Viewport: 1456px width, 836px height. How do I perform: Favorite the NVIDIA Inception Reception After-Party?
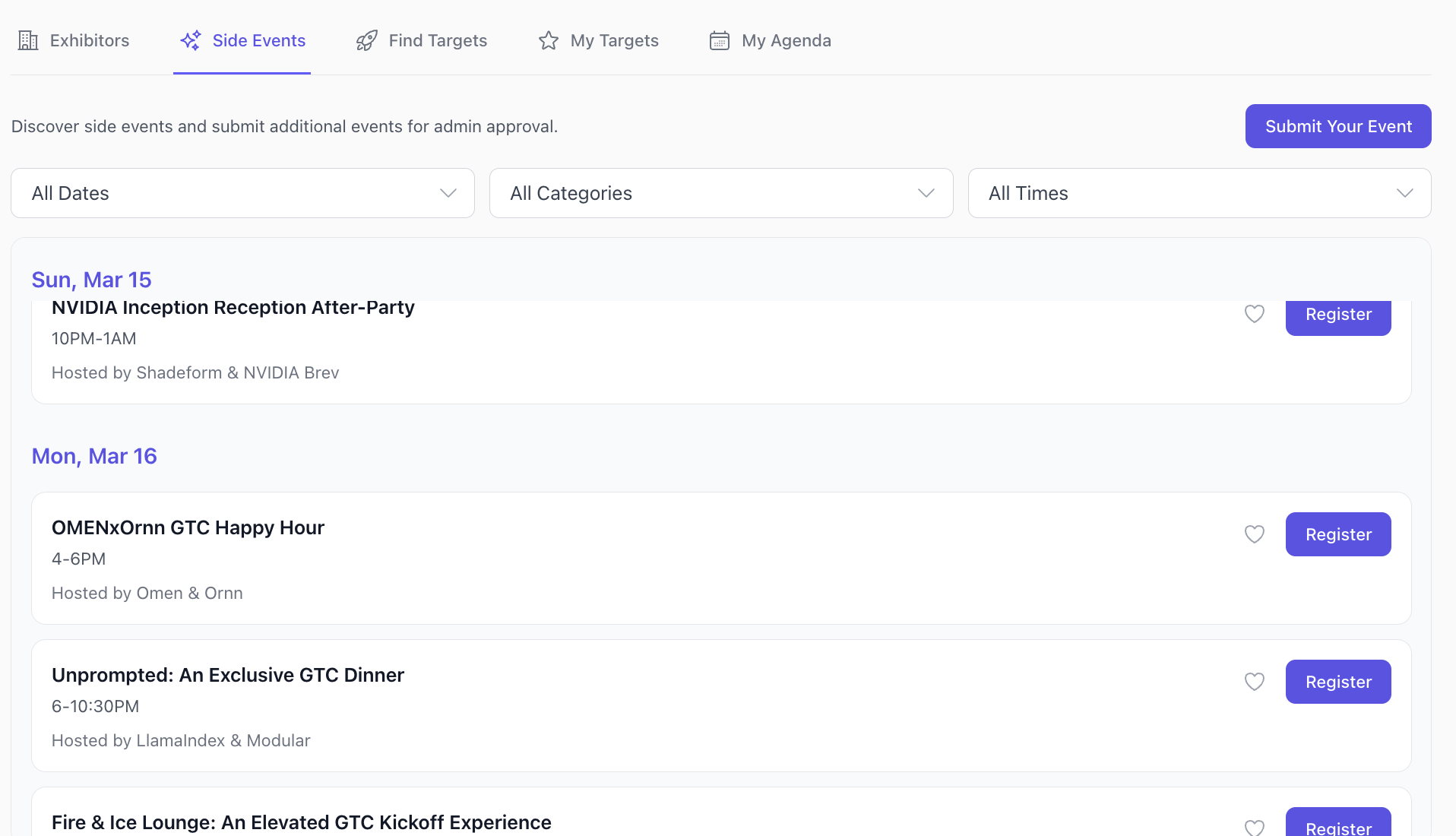coord(1255,314)
